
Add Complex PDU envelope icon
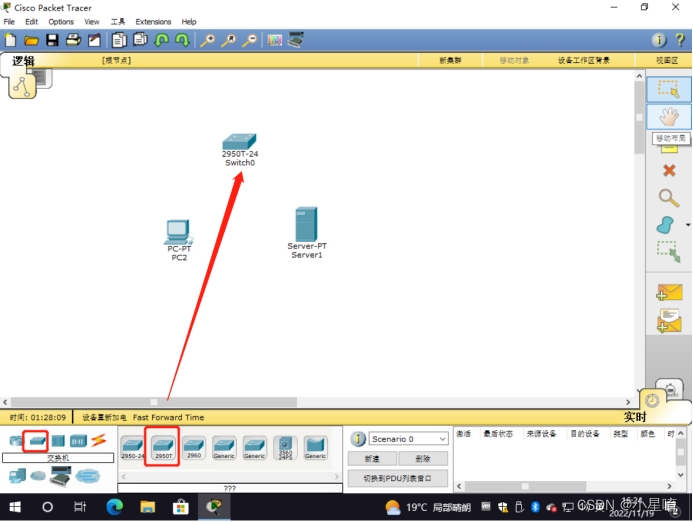coord(669,321)
